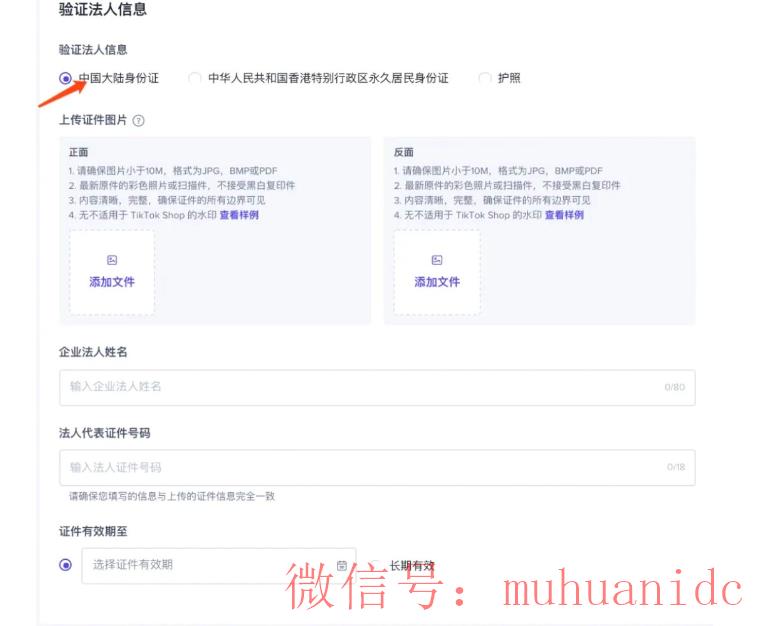Click the 请确保您填写的信息 hint text
The image size is (758, 626).
coord(172,496)
